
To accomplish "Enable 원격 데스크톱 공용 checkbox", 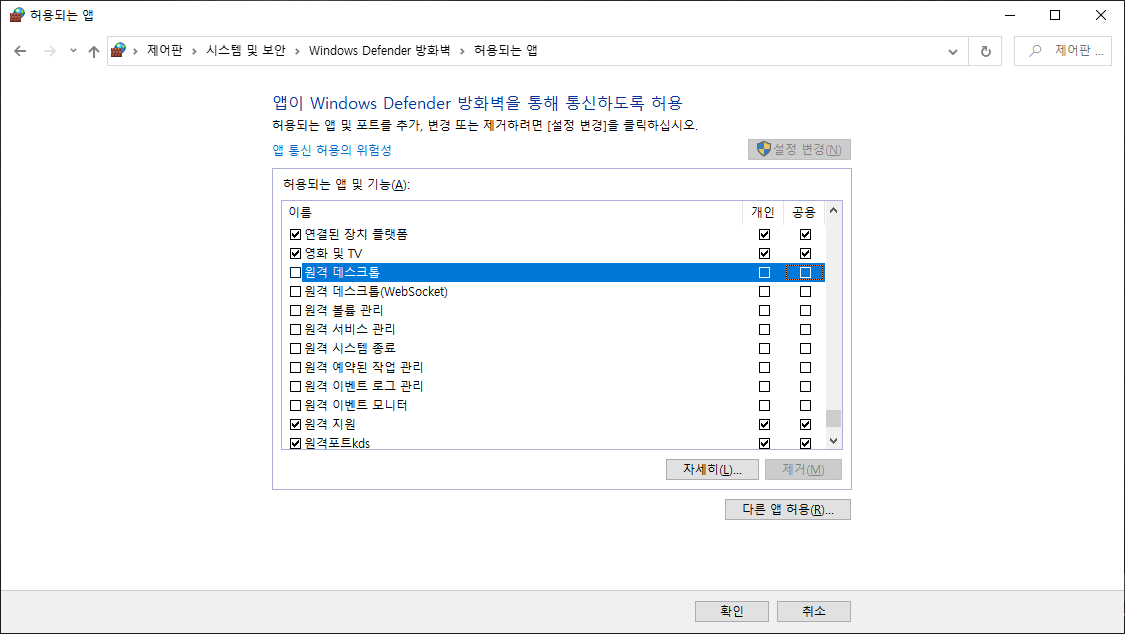I will [805, 273].
